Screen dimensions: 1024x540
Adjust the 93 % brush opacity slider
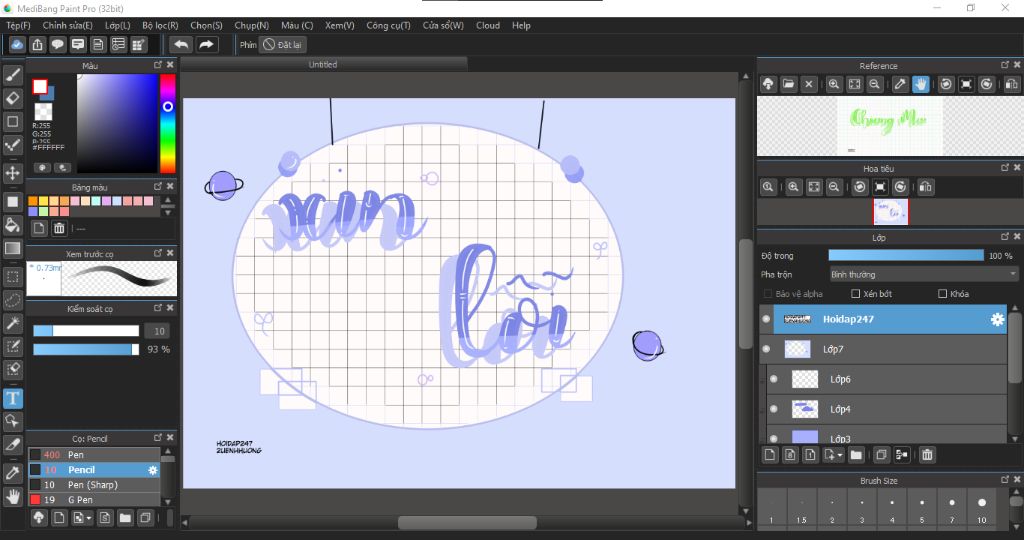(x=86, y=349)
